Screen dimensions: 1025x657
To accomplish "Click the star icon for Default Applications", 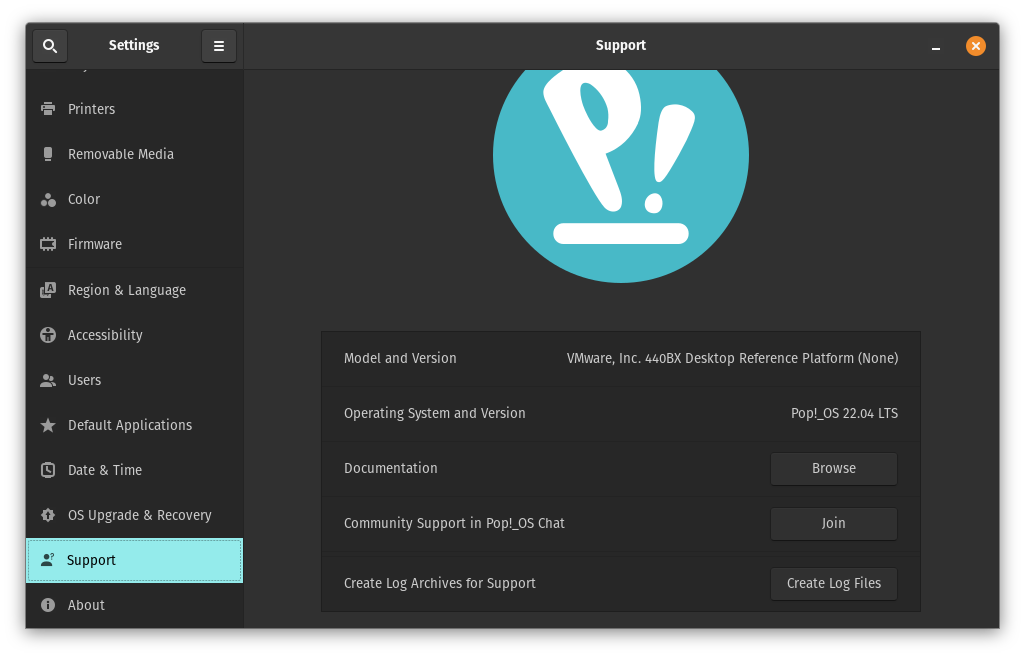I will point(48,425).
